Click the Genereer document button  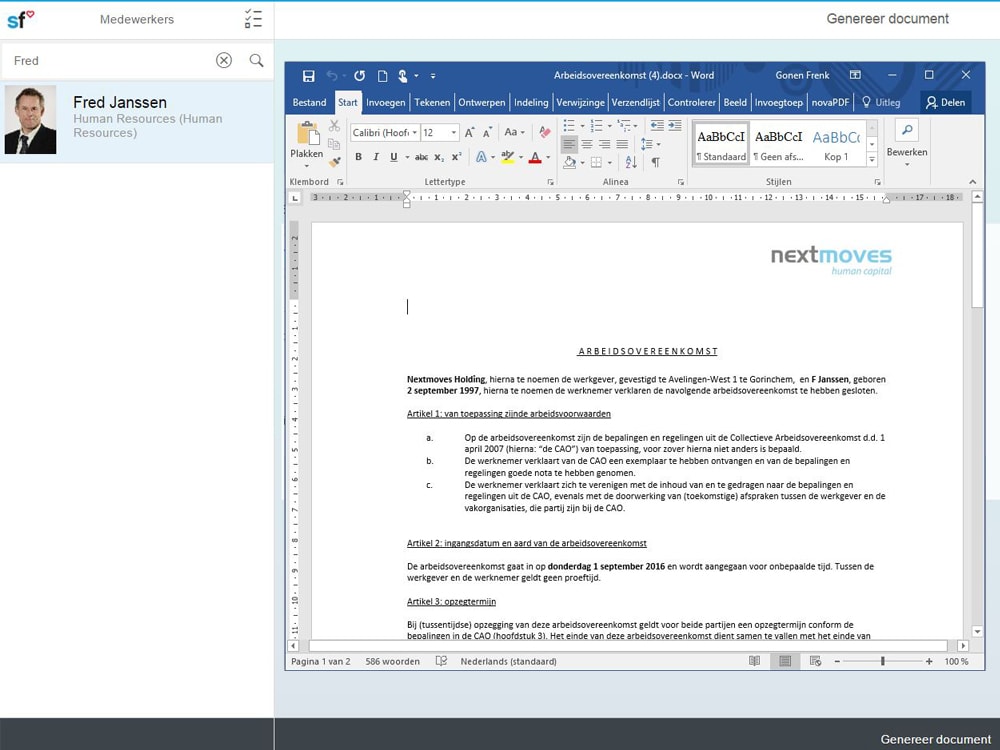click(x=935, y=739)
